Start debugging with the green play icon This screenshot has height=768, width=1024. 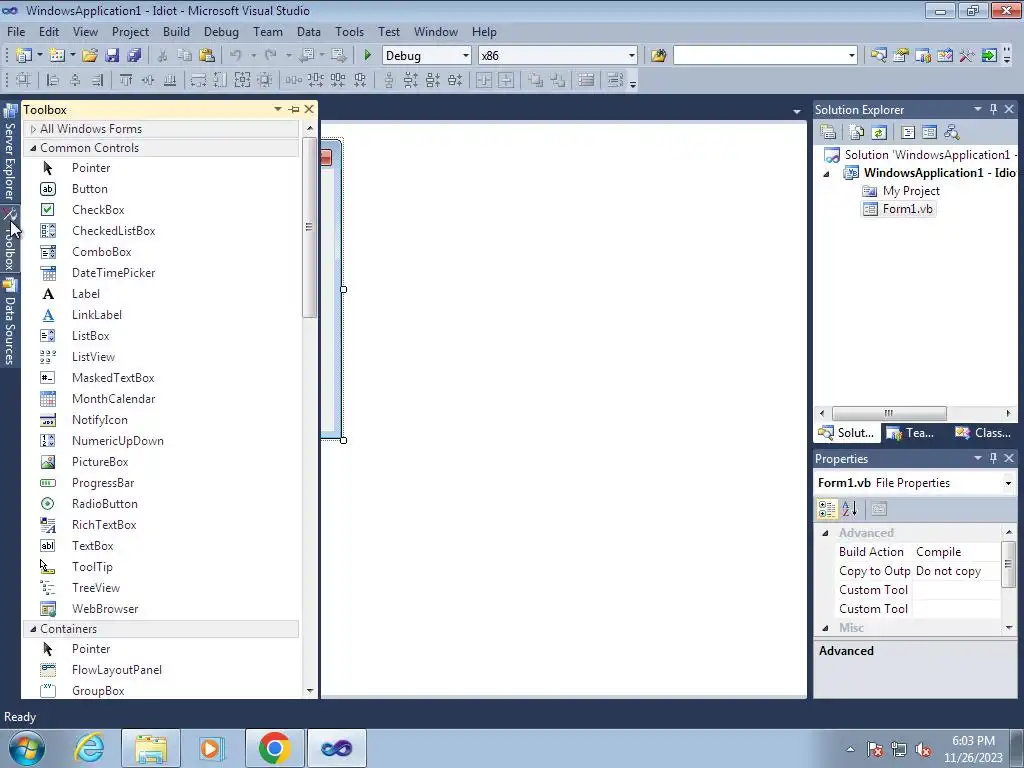pyautogui.click(x=367, y=56)
